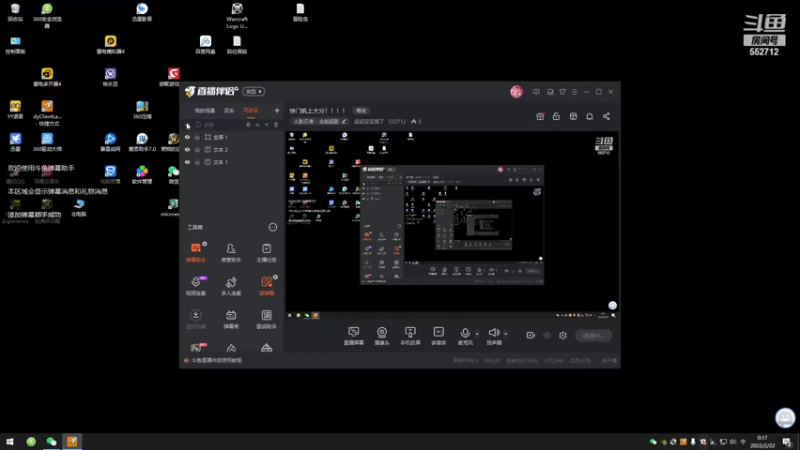The image size is (800, 450).
Task: Open the layout box icon beside the bell
Action: (573, 116)
